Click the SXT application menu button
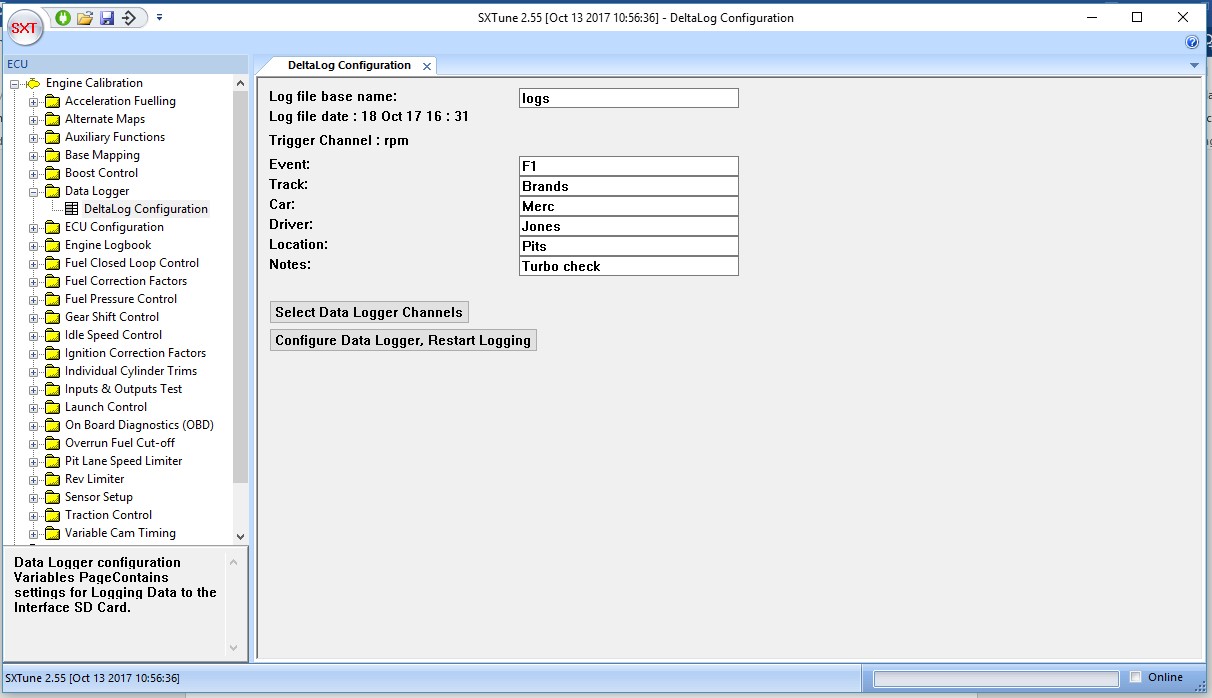 (x=23, y=27)
